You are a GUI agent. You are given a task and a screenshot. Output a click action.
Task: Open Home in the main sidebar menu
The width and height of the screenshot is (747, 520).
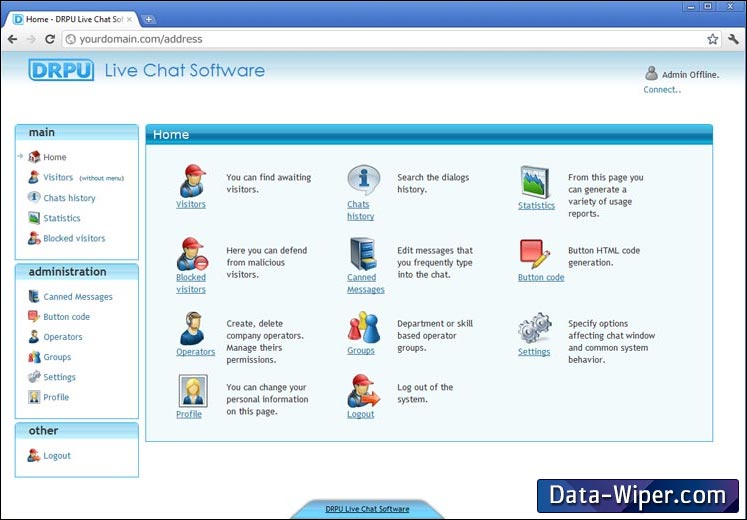coord(55,157)
